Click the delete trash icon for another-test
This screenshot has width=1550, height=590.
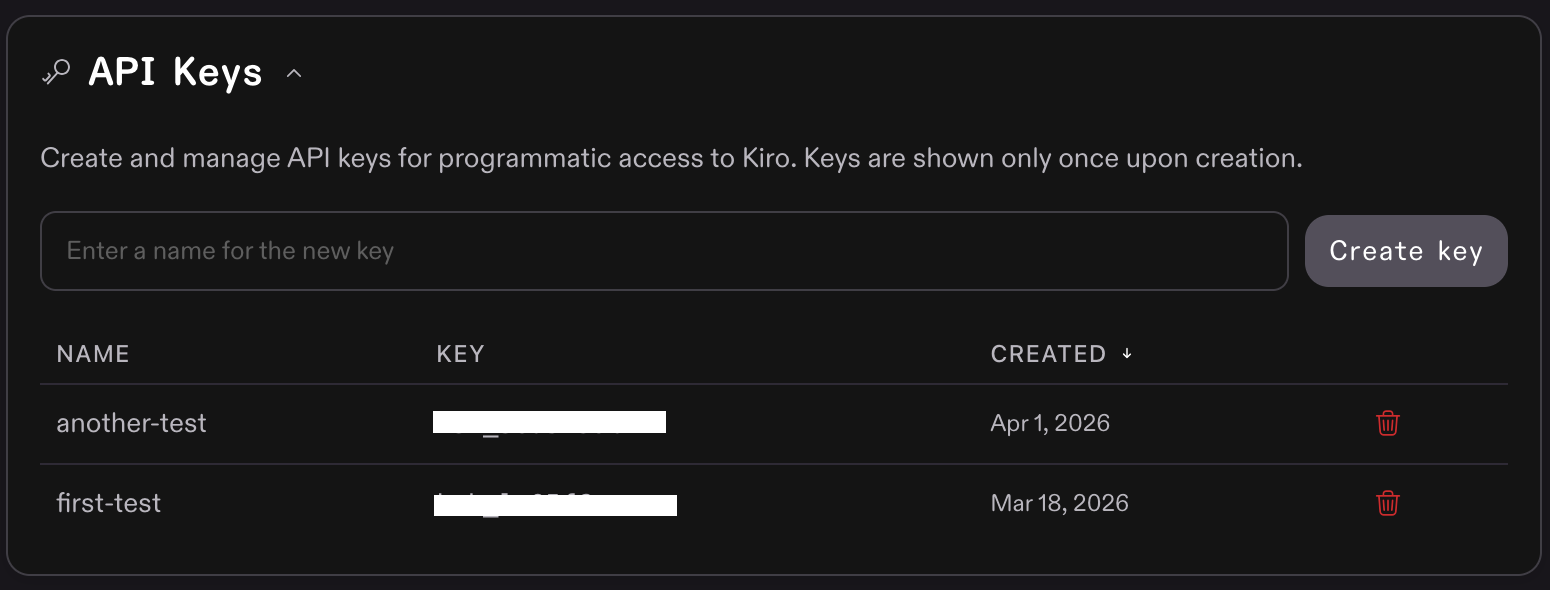(1388, 423)
